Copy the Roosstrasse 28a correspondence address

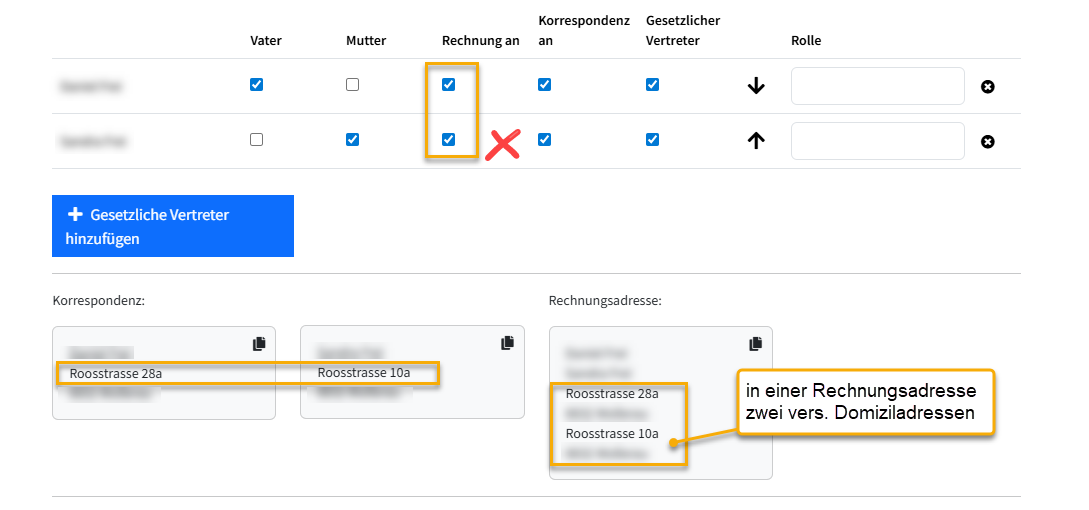click(259, 344)
